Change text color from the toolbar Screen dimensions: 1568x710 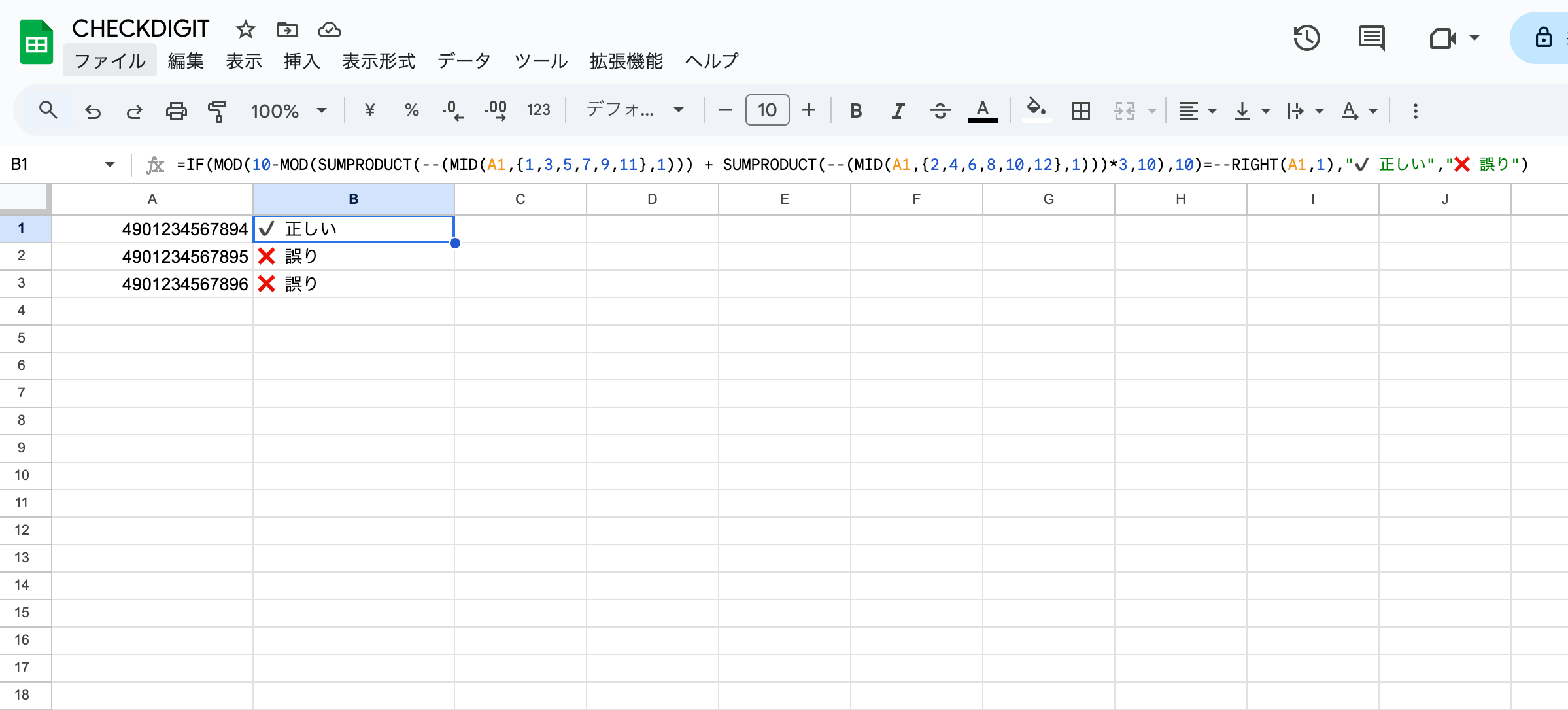click(x=983, y=110)
